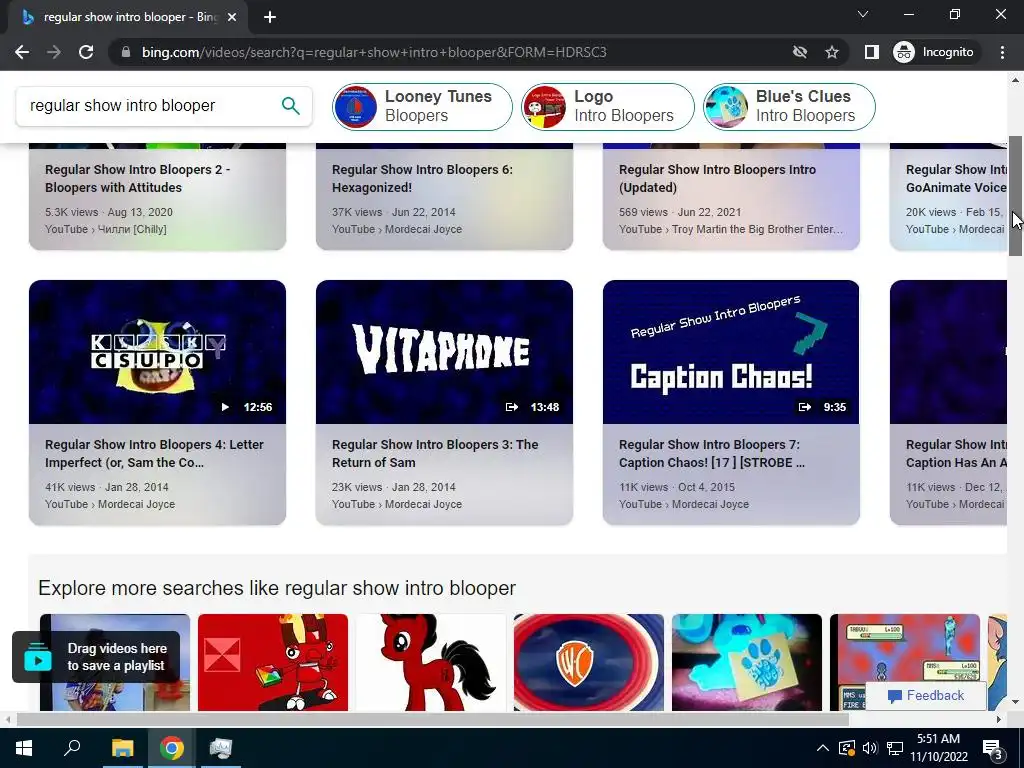Image resolution: width=1024 pixels, height=768 pixels.
Task: Click the scroll-down arrow of the vertical scrollbar
Action: click(x=1015, y=702)
